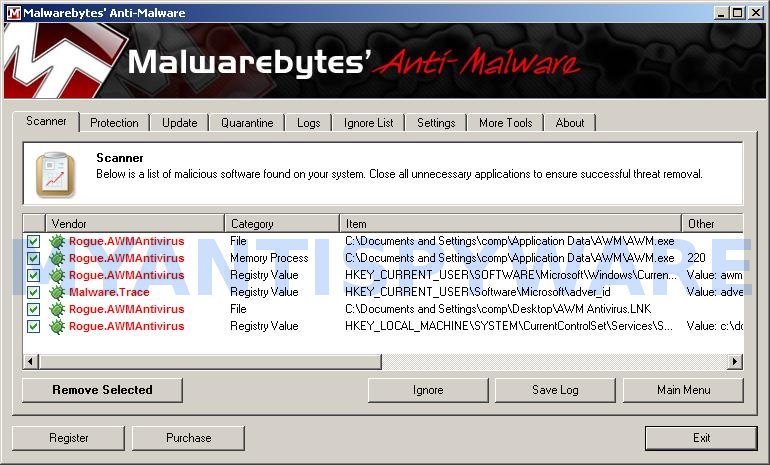Uncheck the Memory Process entry checkbox
770x465 pixels.
(x=33, y=258)
